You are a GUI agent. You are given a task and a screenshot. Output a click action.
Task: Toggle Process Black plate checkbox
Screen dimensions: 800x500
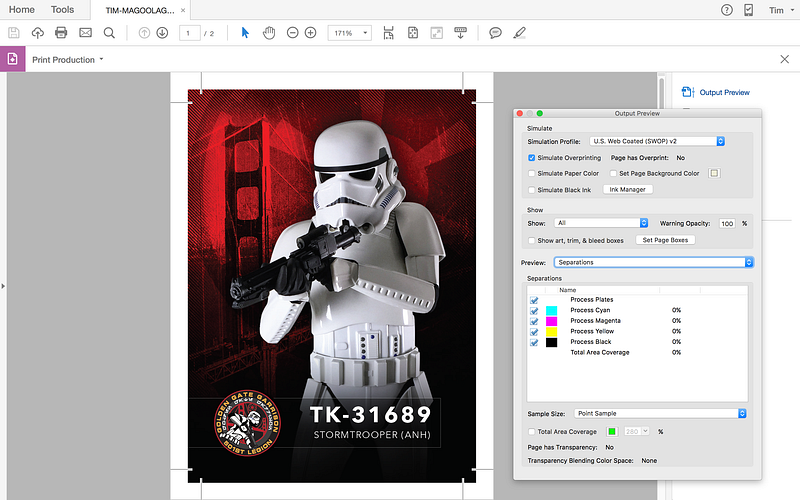pos(534,342)
